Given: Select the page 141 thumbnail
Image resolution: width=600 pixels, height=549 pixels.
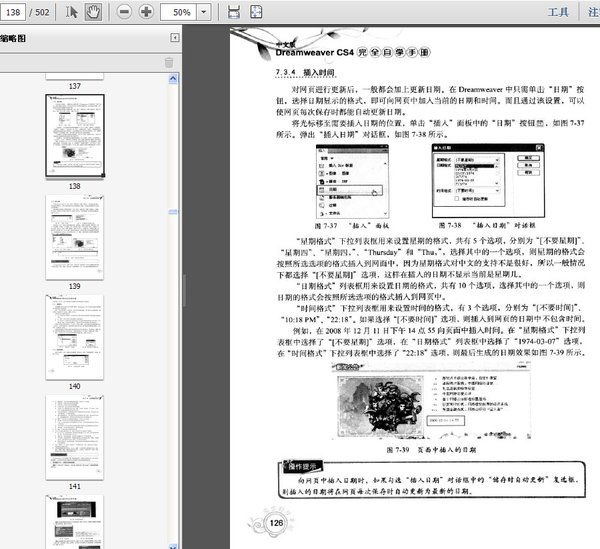Looking at the screenshot, I should click(75, 437).
